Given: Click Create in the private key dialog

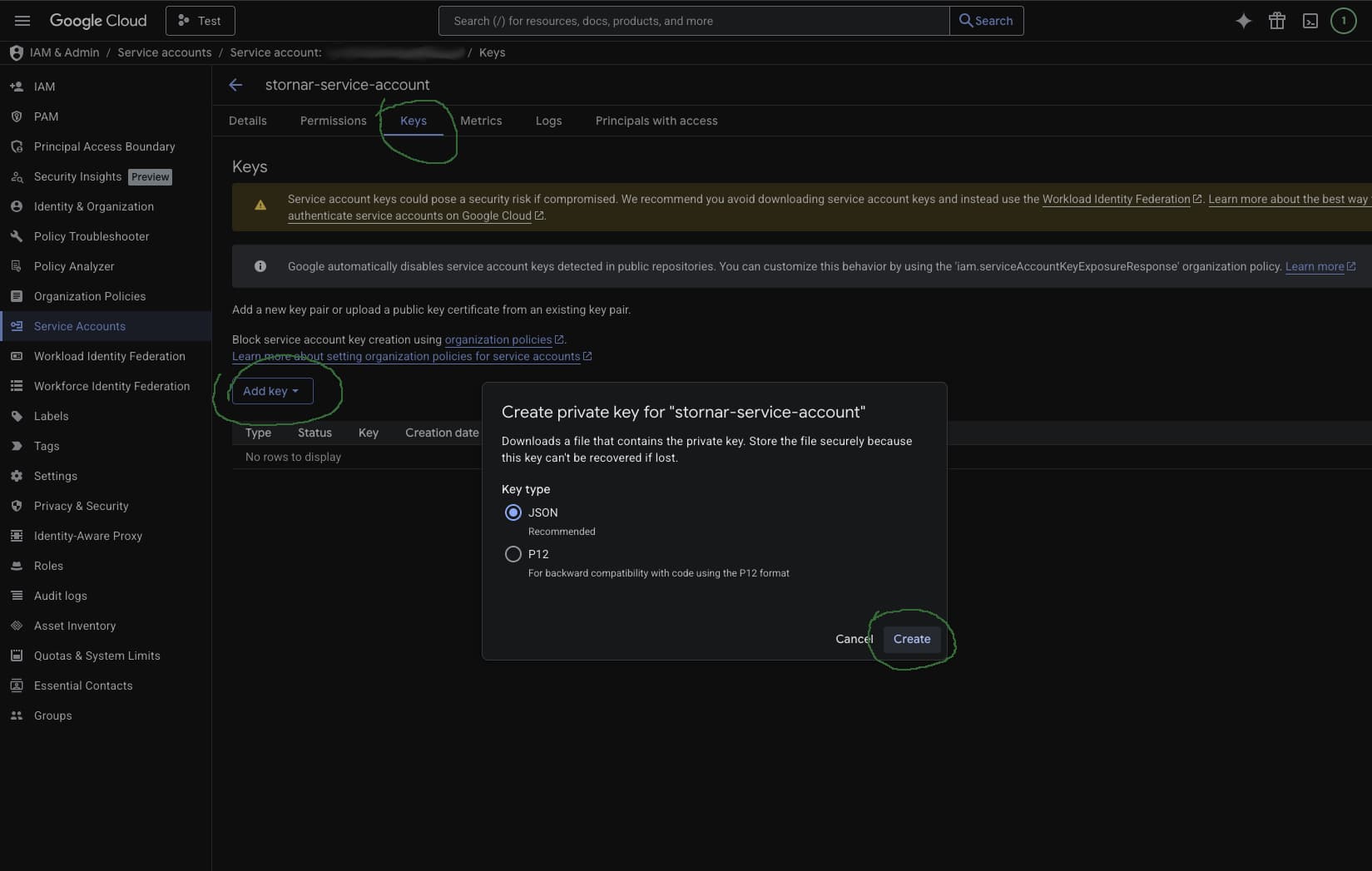Looking at the screenshot, I should [x=912, y=639].
